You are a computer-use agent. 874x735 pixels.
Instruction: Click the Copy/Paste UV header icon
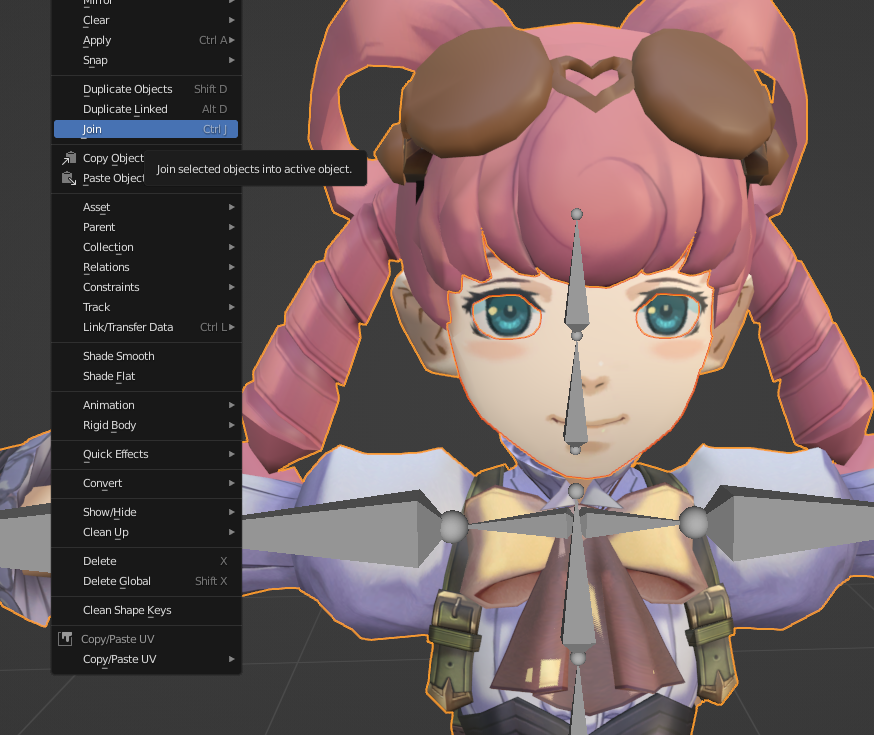point(65,639)
